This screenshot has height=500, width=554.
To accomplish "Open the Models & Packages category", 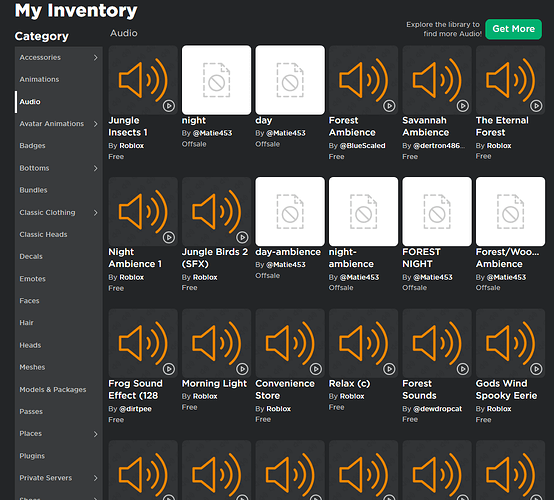I will tap(53, 389).
